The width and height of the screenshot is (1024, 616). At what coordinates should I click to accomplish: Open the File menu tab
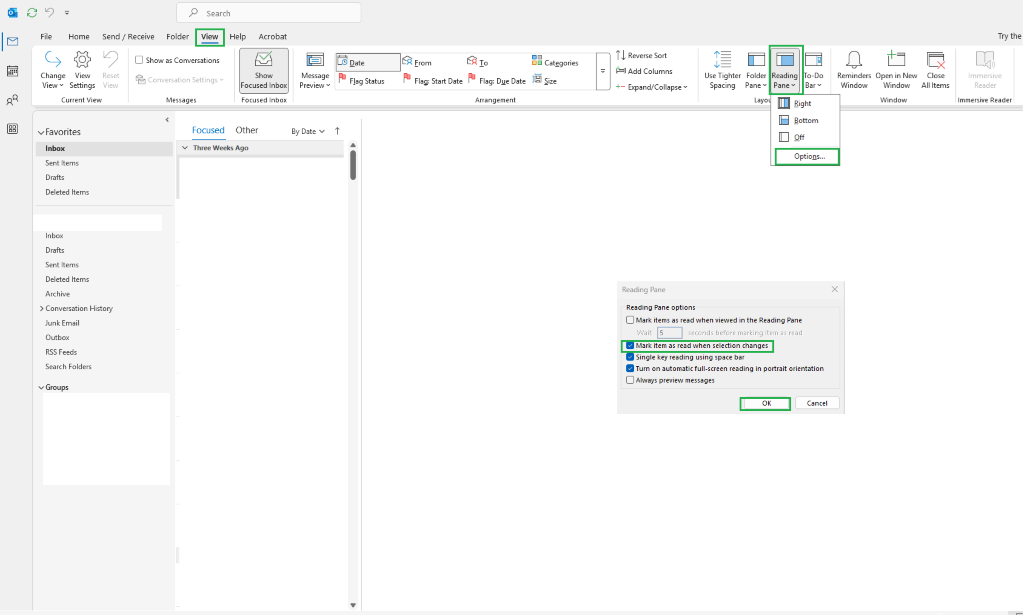pyautogui.click(x=46, y=37)
